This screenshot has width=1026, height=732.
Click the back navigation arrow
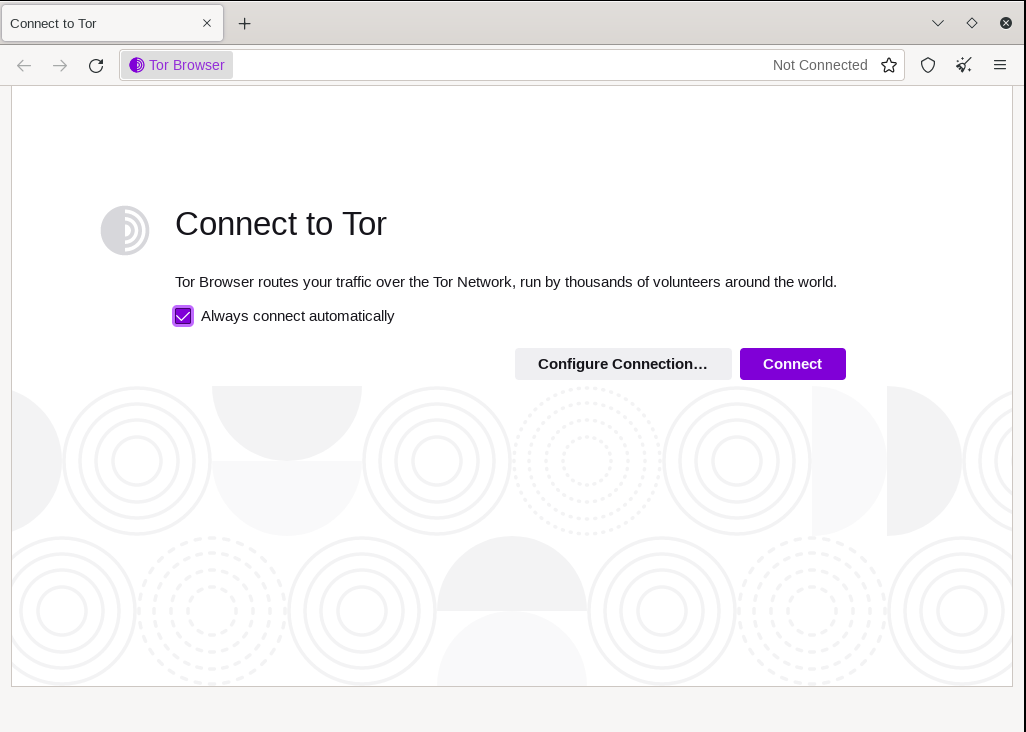pyautogui.click(x=24, y=66)
